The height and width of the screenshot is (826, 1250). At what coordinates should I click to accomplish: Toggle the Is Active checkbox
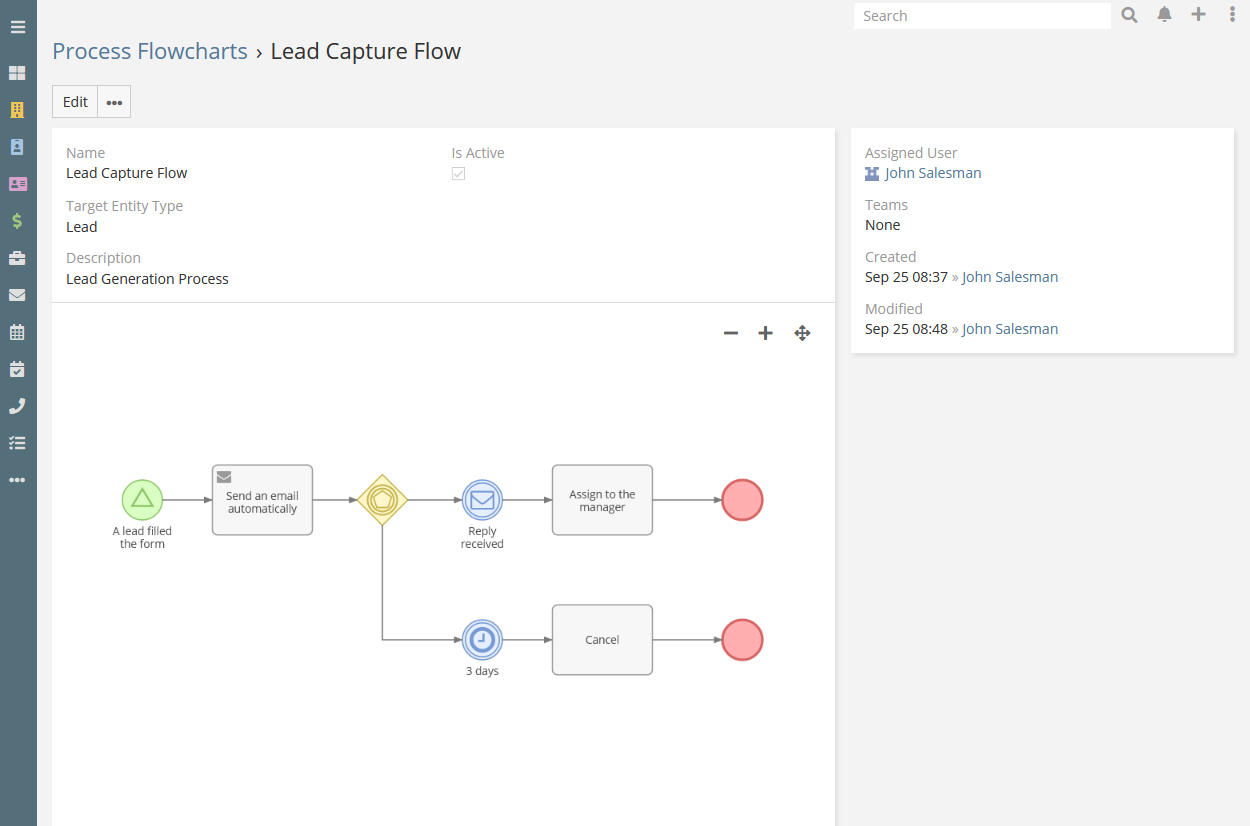pyautogui.click(x=459, y=174)
